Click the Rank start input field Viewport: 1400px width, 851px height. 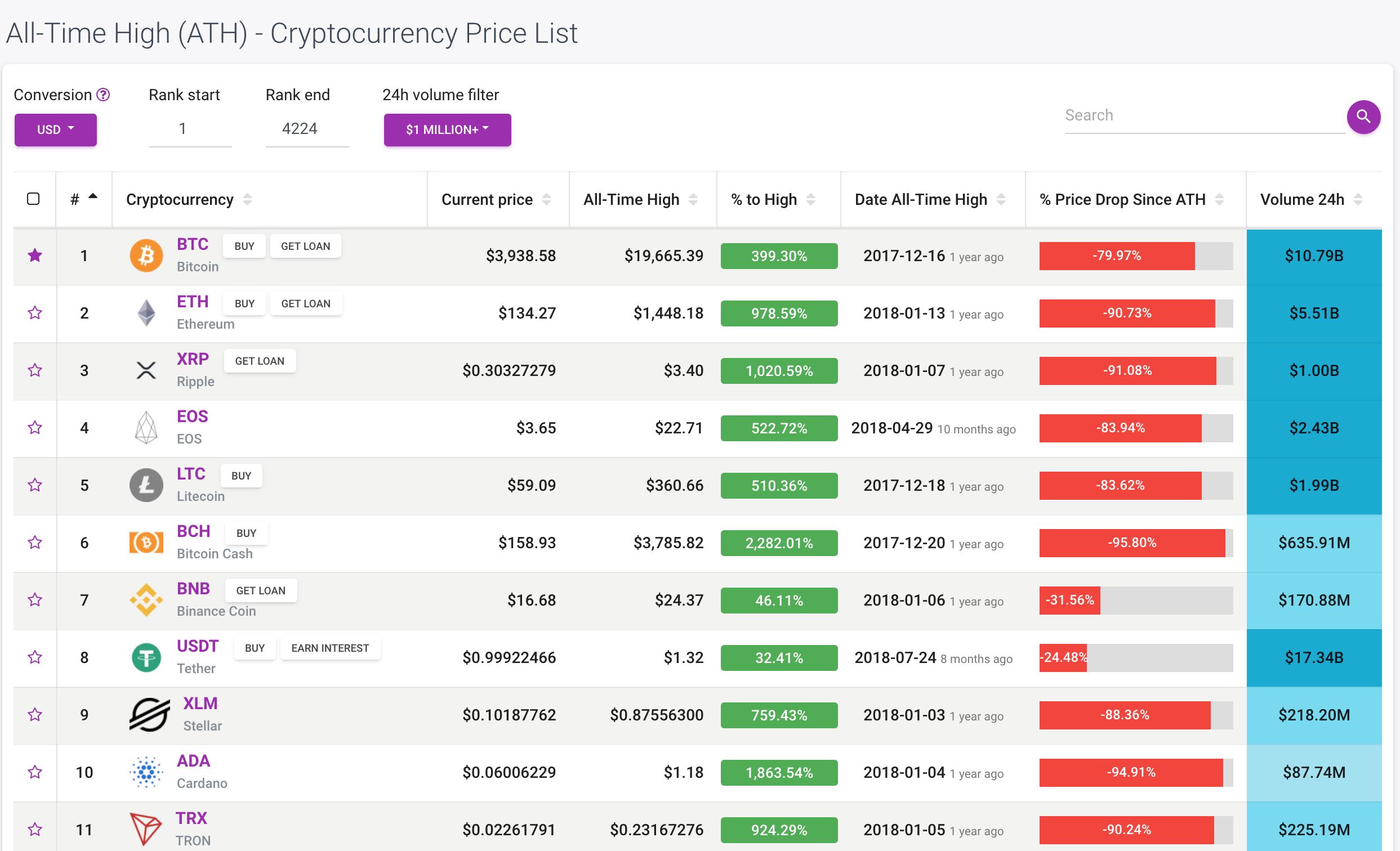tap(190, 129)
